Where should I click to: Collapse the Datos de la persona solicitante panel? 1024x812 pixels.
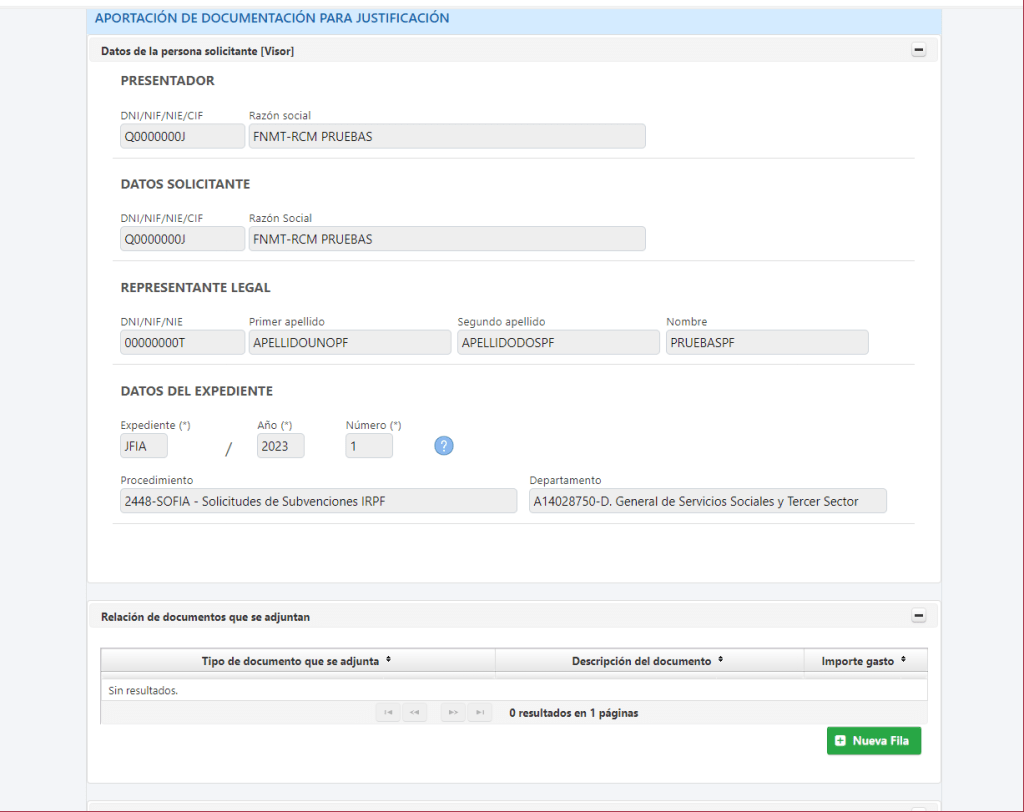pos(918,51)
